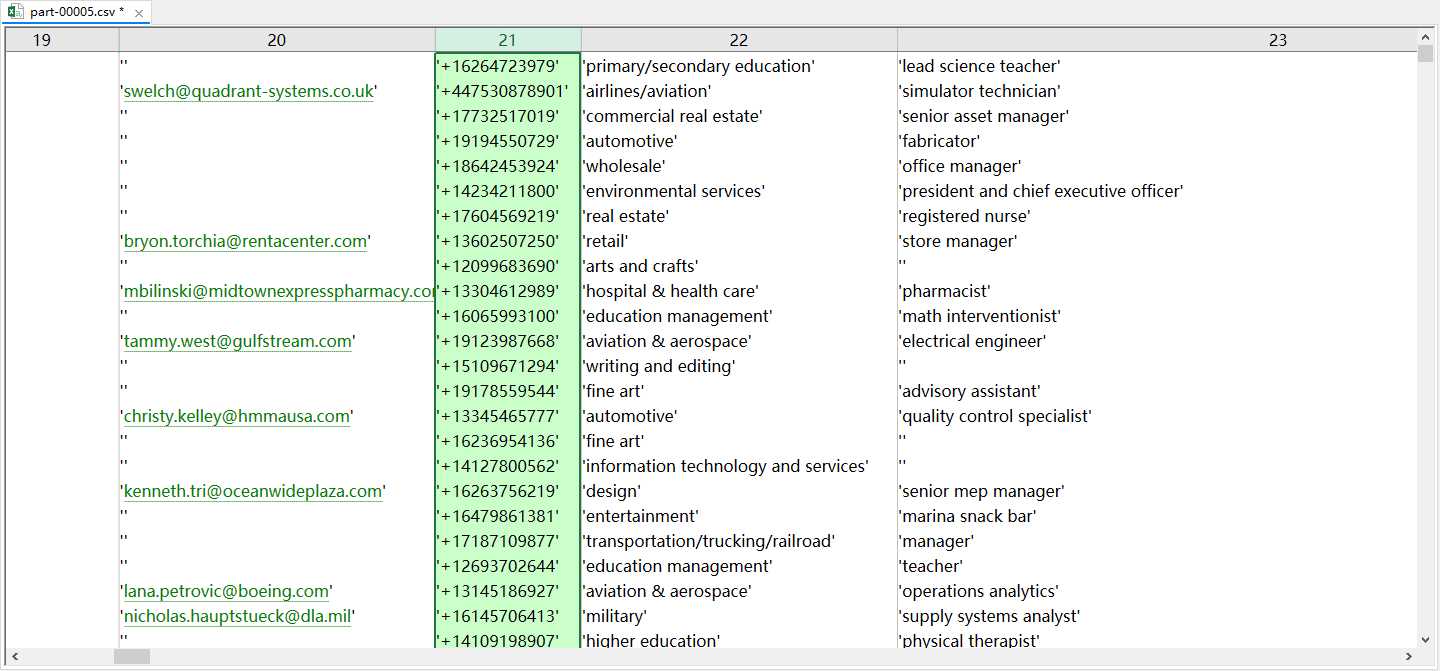Viewport: 1440px width, 671px height.
Task: Click the vertical scrollbar up arrow
Action: [x=1425, y=37]
